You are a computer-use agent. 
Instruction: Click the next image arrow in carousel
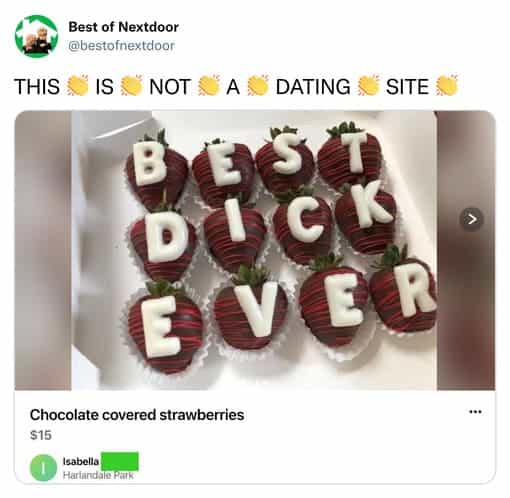pyautogui.click(x=471, y=219)
